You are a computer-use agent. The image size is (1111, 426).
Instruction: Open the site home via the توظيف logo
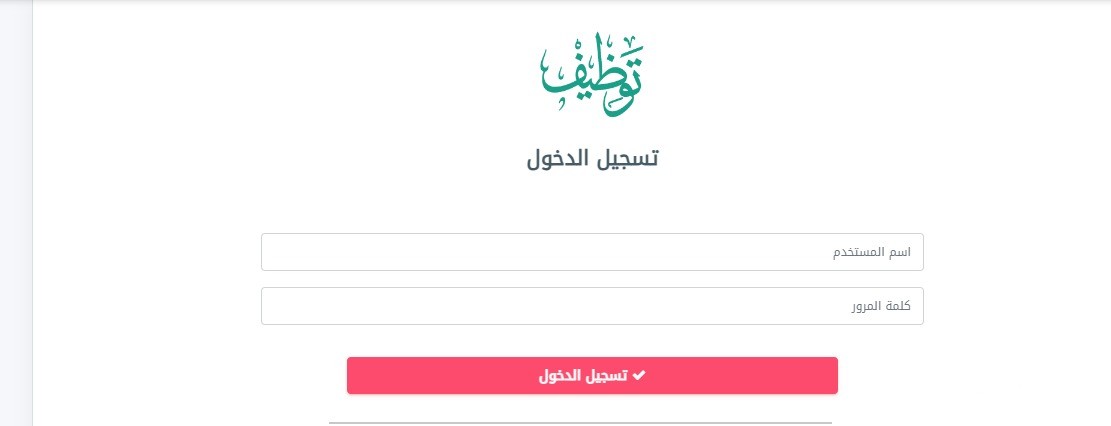pos(592,74)
